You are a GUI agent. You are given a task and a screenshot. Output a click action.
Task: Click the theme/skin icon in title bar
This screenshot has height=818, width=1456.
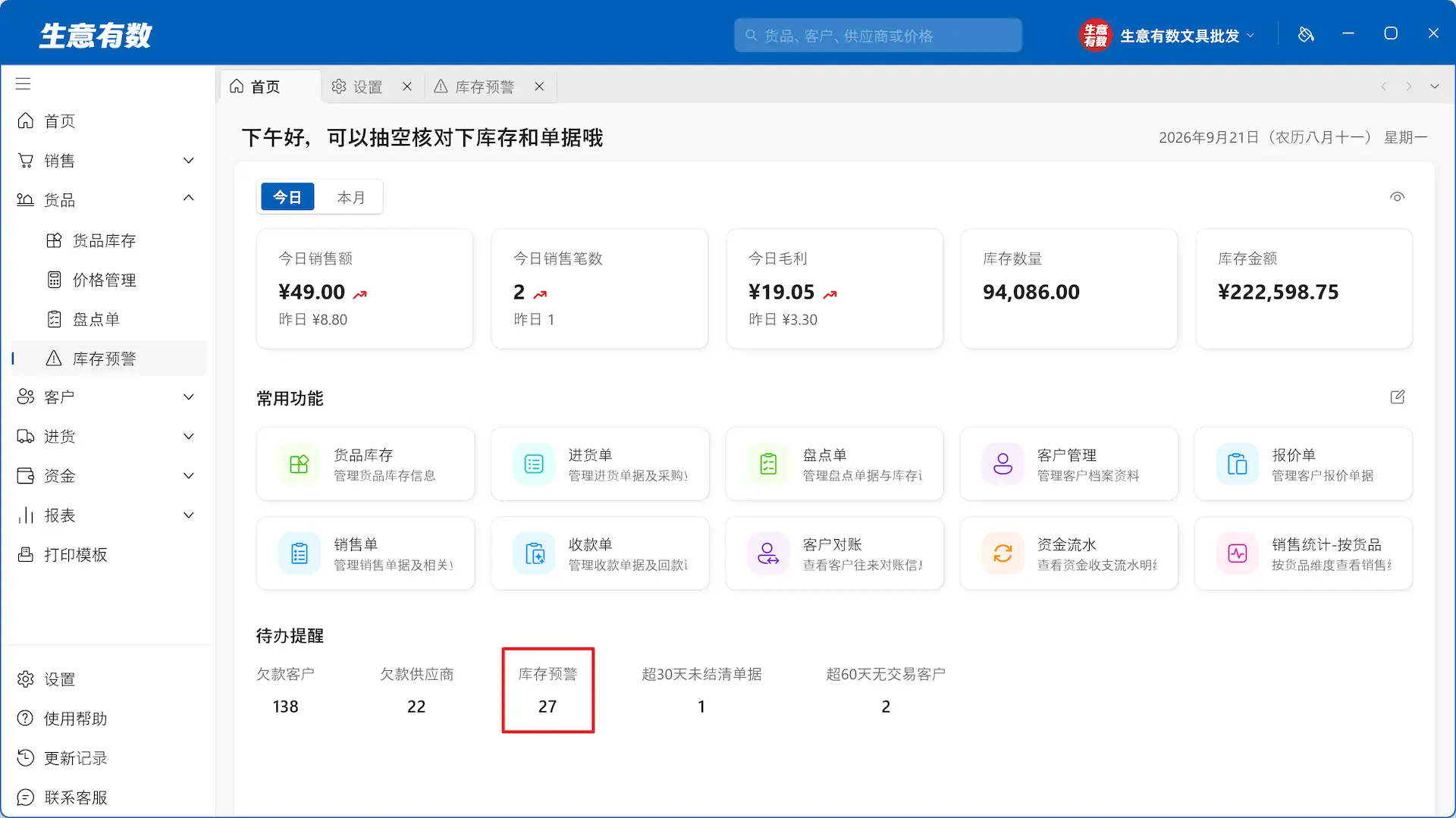[x=1306, y=34]
